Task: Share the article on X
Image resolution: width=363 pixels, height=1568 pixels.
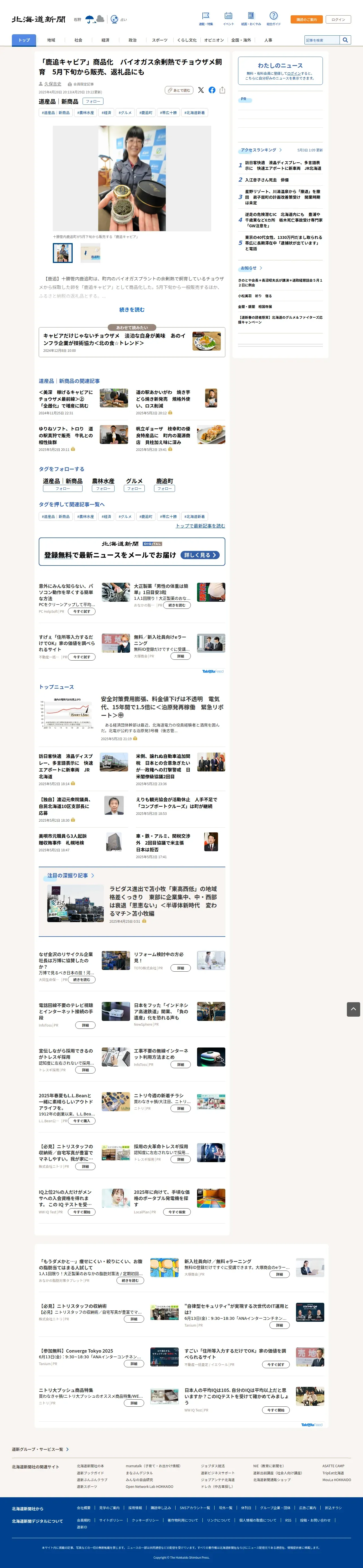Action: pos(201,90)
